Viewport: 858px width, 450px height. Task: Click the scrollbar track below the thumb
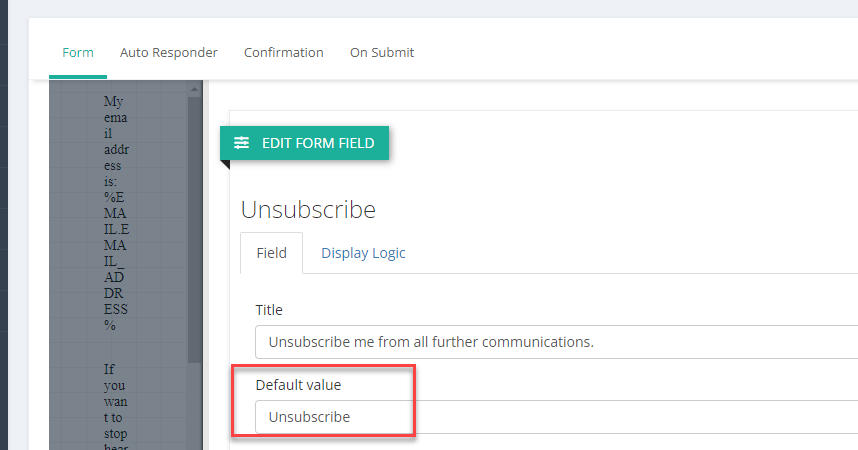coord(194,406)
